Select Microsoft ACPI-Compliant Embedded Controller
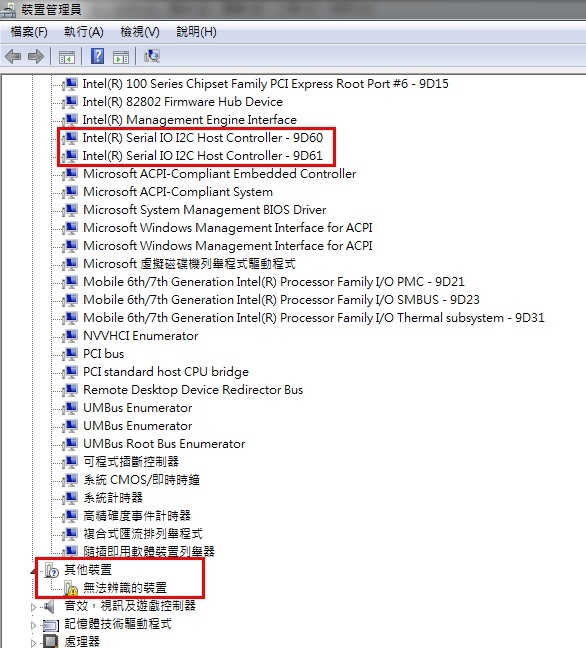The image size is (586, 648). 219,174
